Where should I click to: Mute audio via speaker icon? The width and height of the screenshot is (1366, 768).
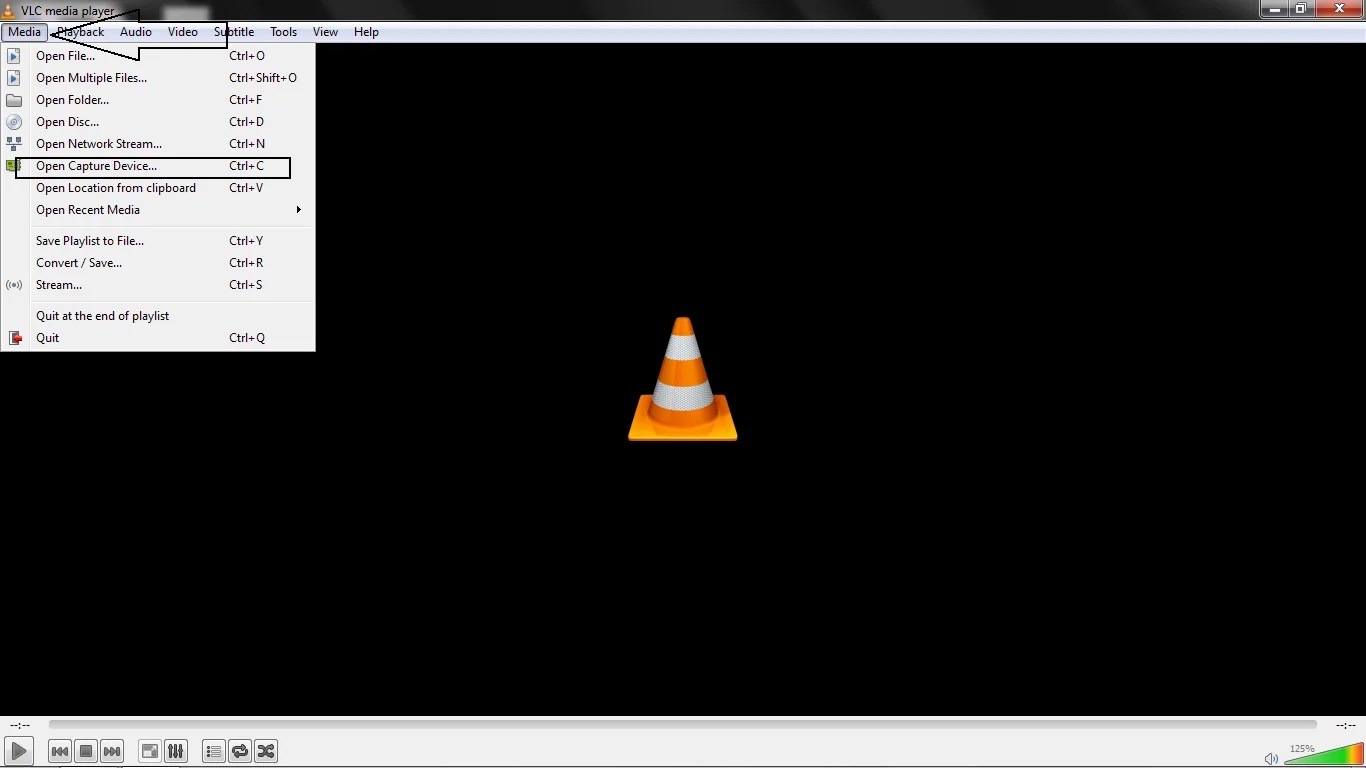1271,759
